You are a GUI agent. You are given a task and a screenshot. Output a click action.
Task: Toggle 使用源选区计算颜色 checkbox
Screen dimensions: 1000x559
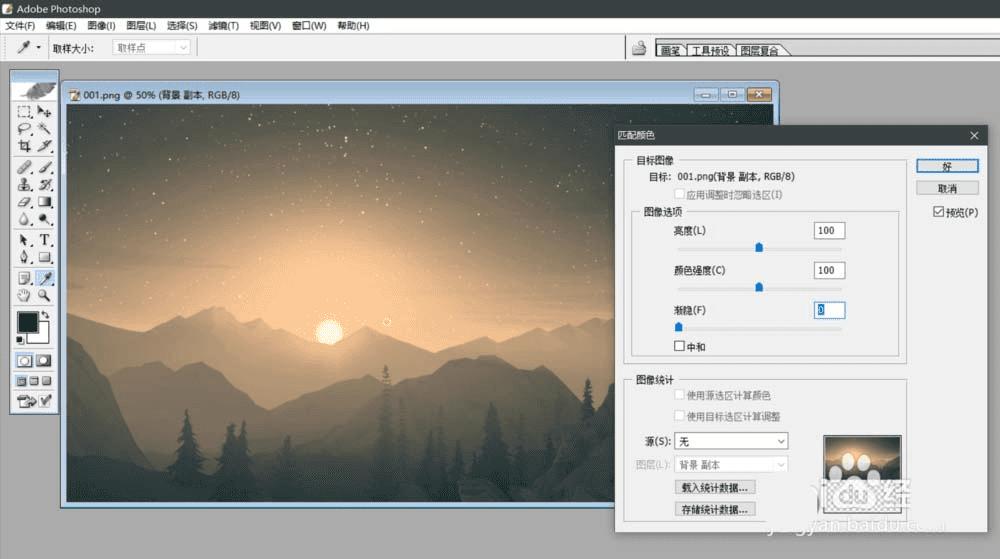679,395
